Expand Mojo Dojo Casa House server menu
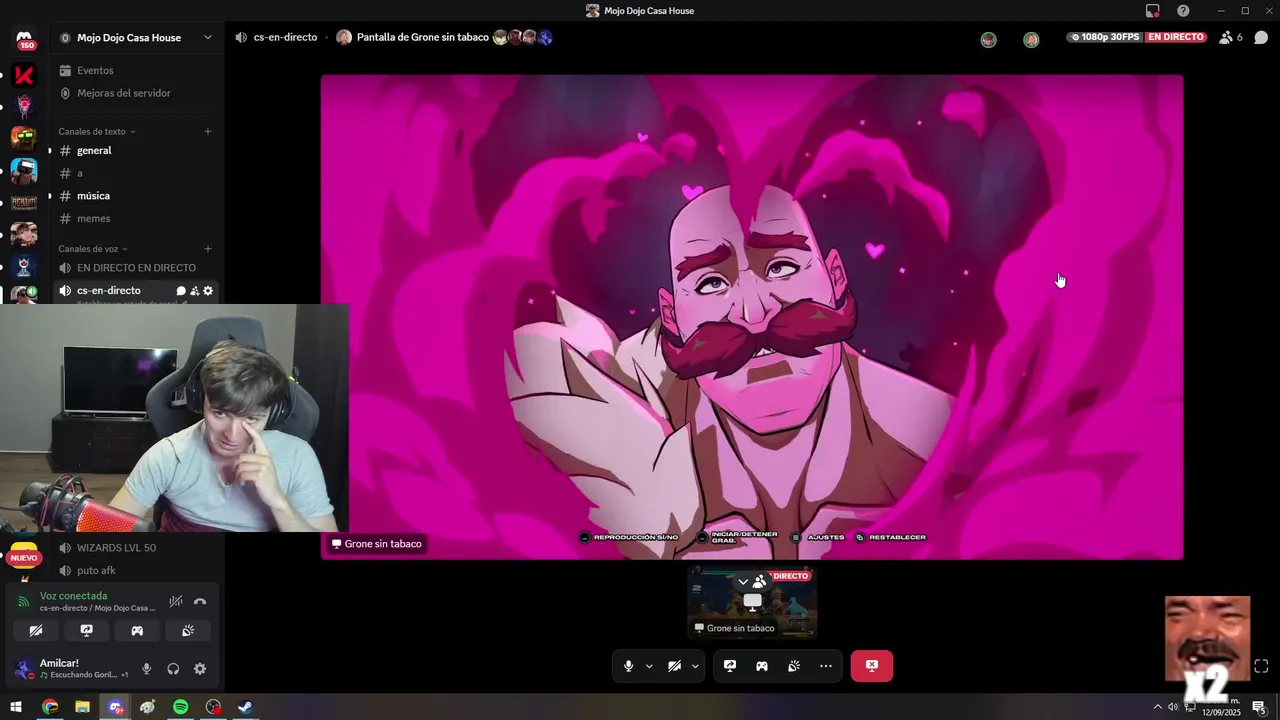The image size is (1280, 720). (x=136, y=38)
